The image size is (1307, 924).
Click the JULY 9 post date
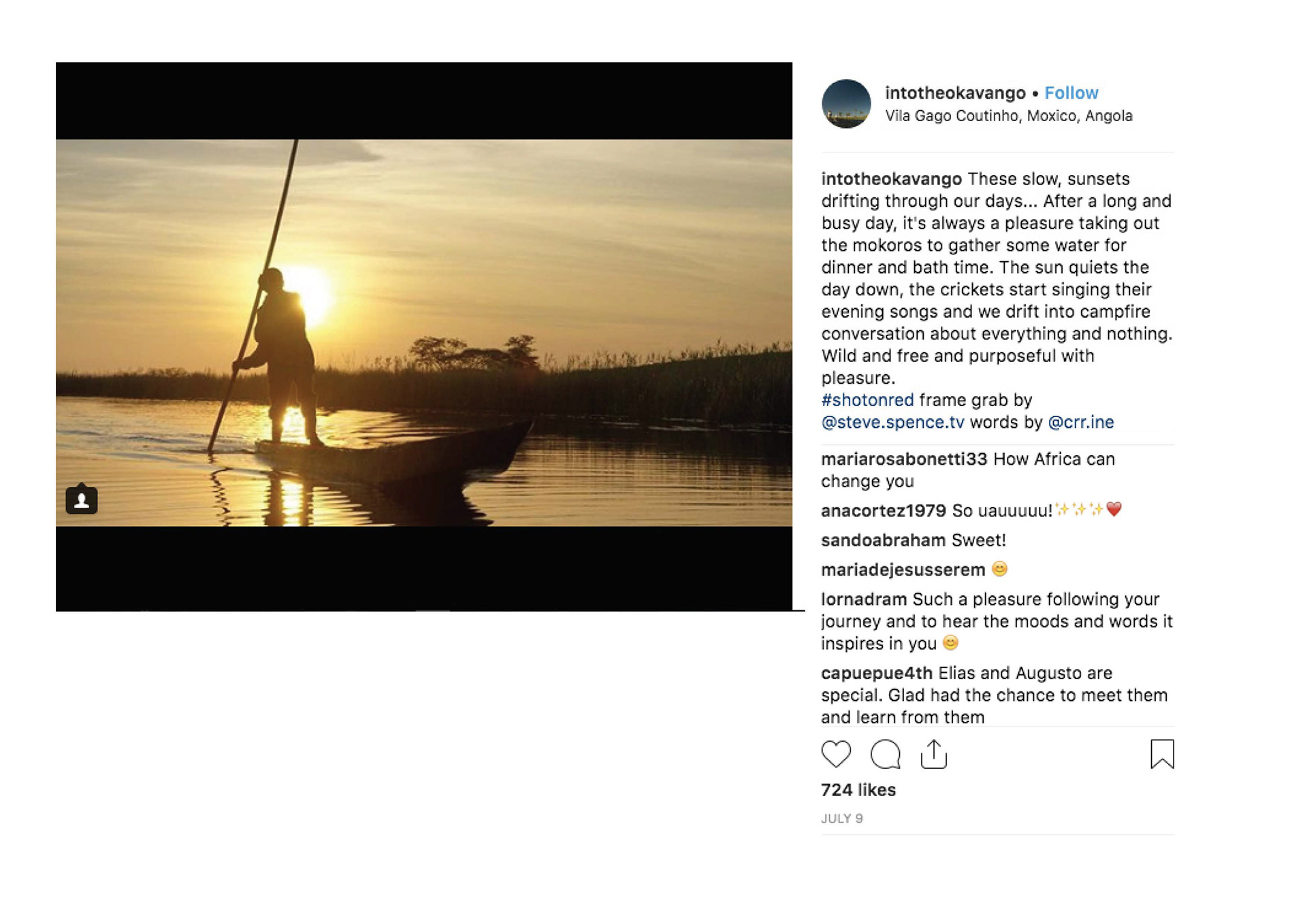841,819
